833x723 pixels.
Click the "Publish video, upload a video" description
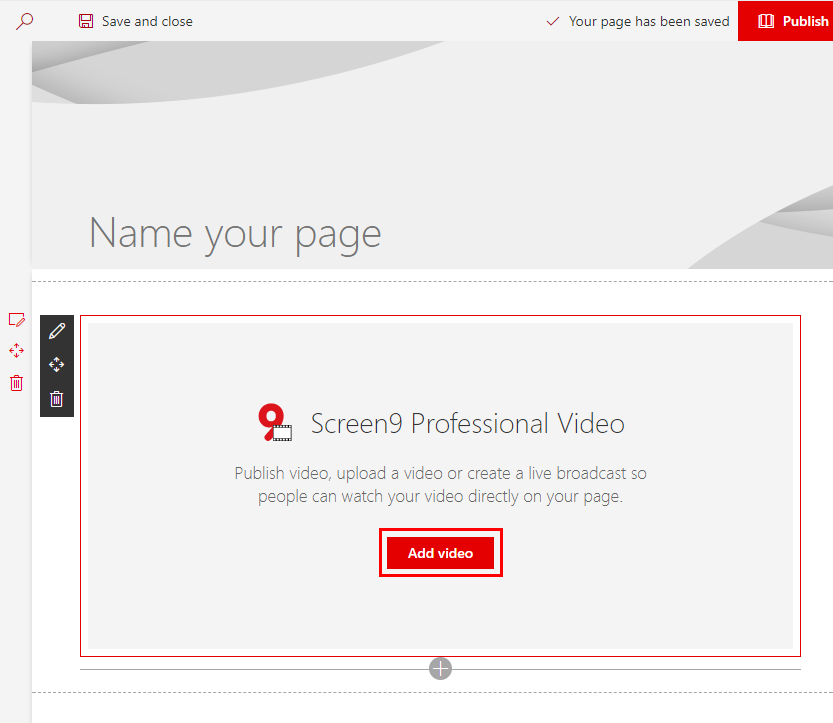[x=440, y=484]
